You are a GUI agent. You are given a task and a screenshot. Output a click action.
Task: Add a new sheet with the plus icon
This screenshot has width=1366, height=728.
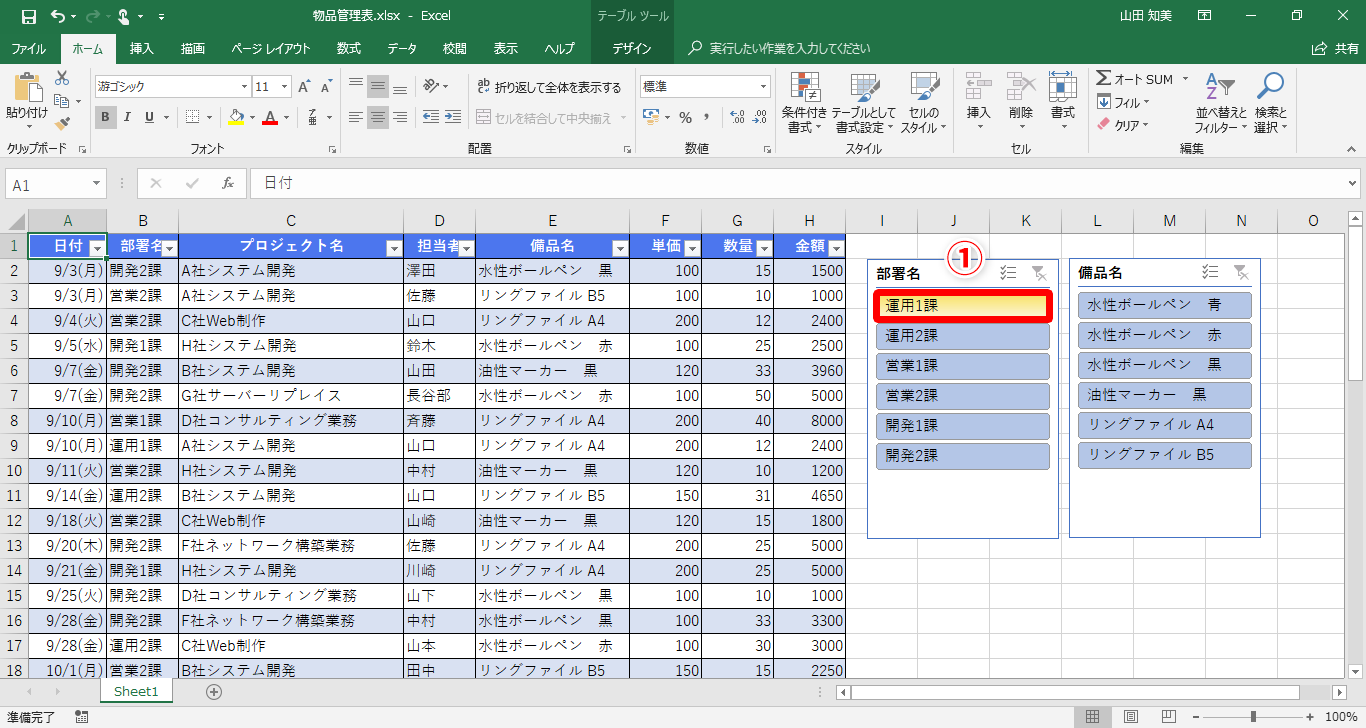pos(214,691)
